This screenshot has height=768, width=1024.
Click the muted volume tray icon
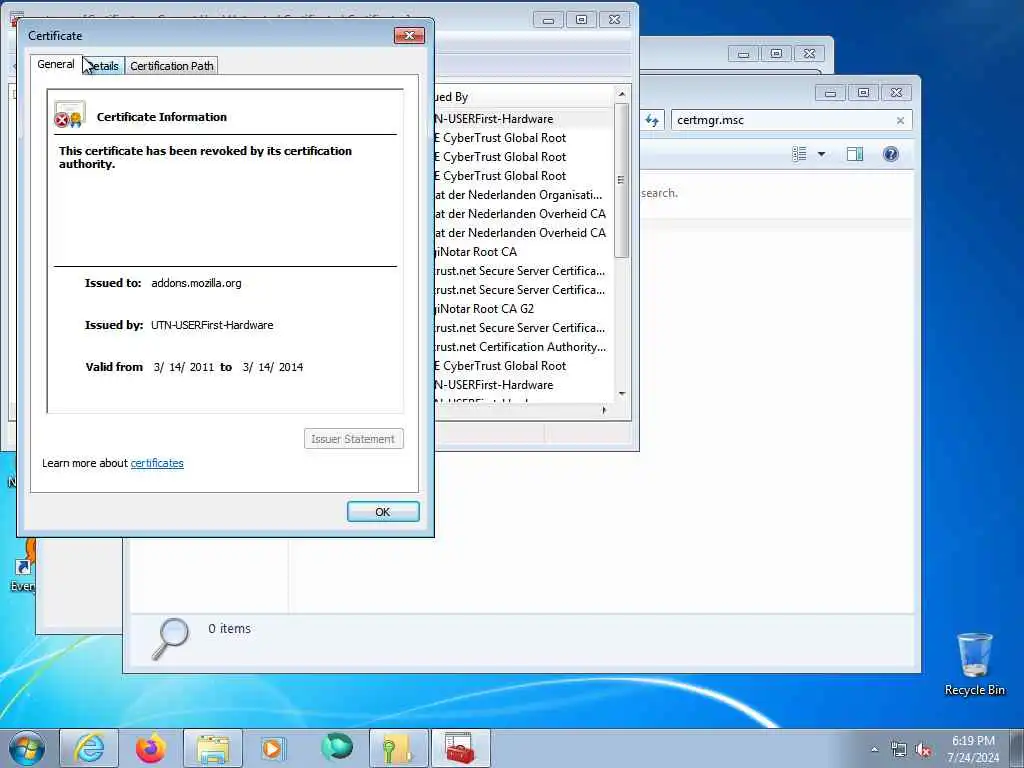click(923, 750)
